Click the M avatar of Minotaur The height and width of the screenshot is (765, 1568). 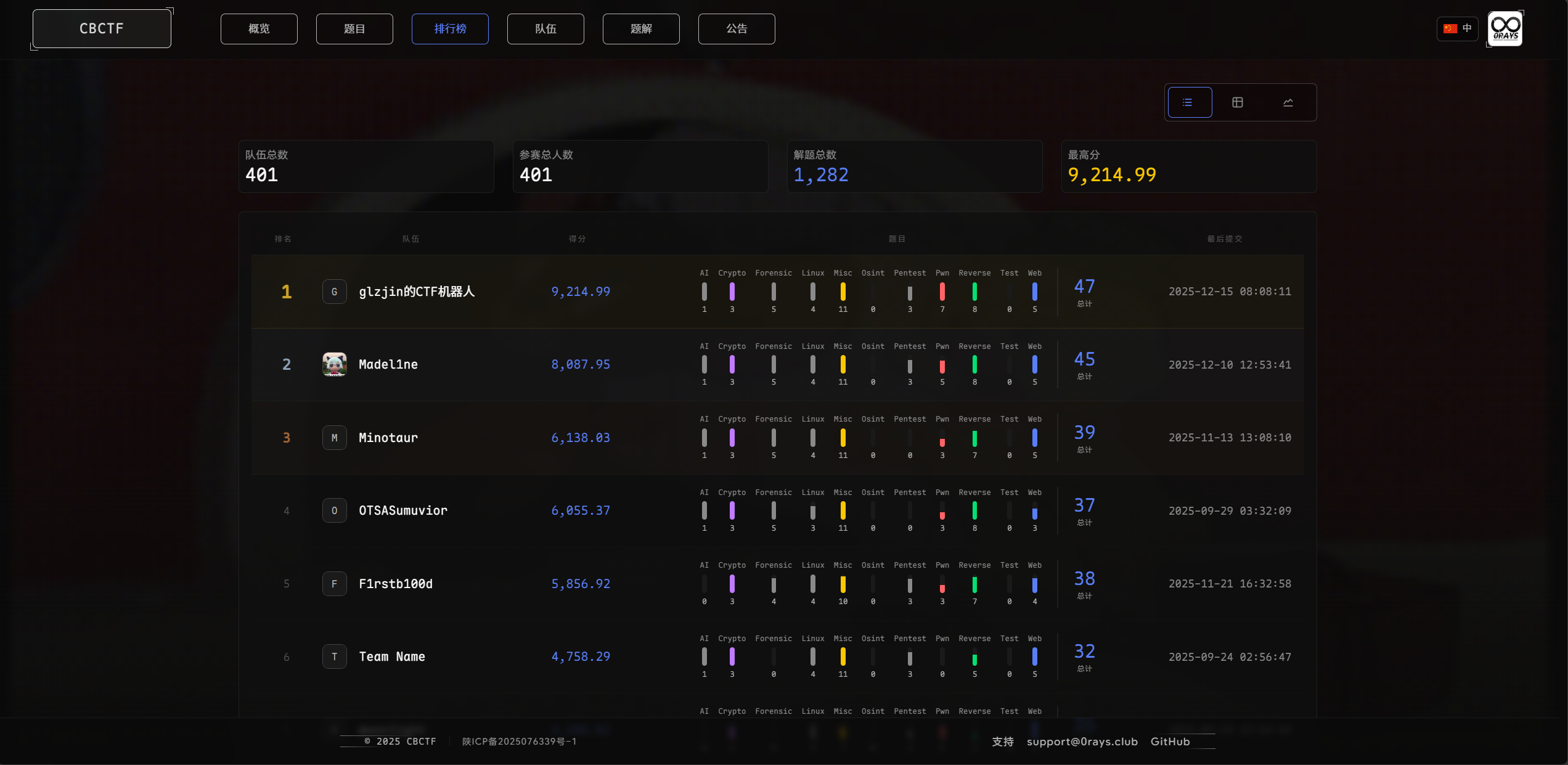click(335, 438)
